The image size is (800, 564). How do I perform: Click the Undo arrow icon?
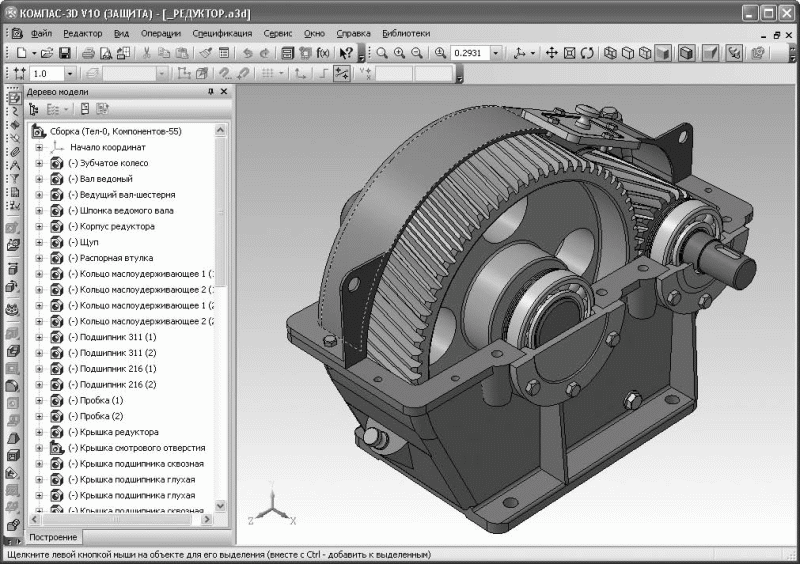click(246, 52)
